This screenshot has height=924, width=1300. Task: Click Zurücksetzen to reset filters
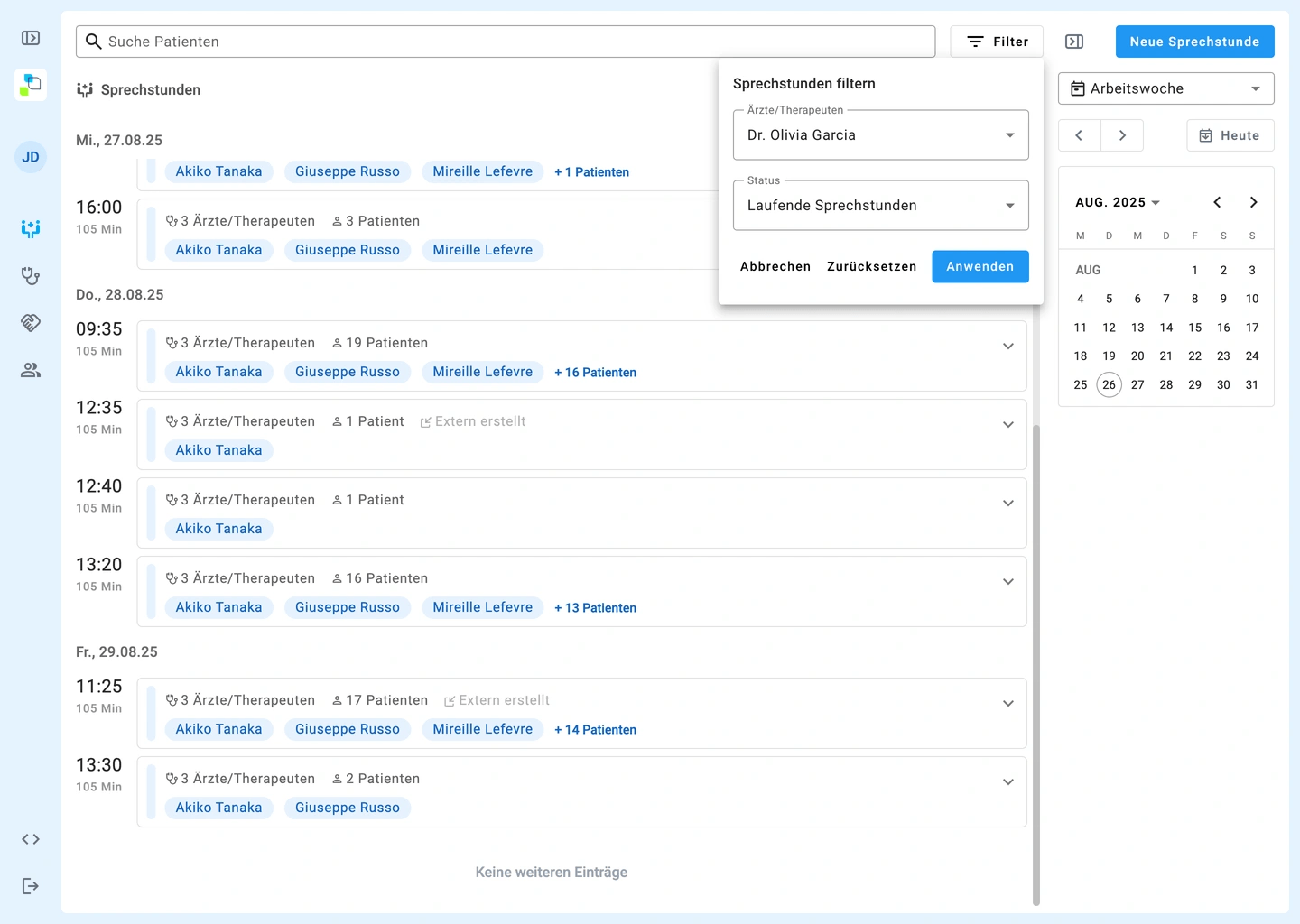click(x=870, y=266)
